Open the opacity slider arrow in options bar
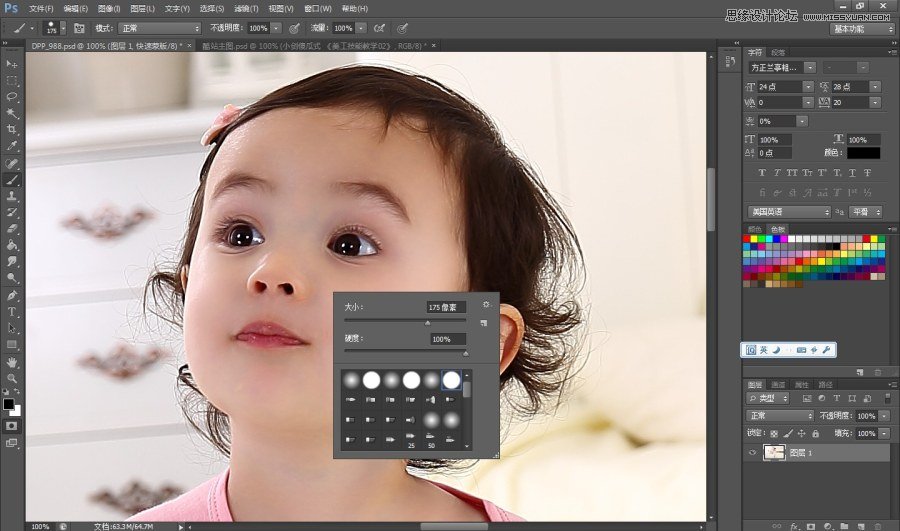The image size is (900, 531). [276, 28]
